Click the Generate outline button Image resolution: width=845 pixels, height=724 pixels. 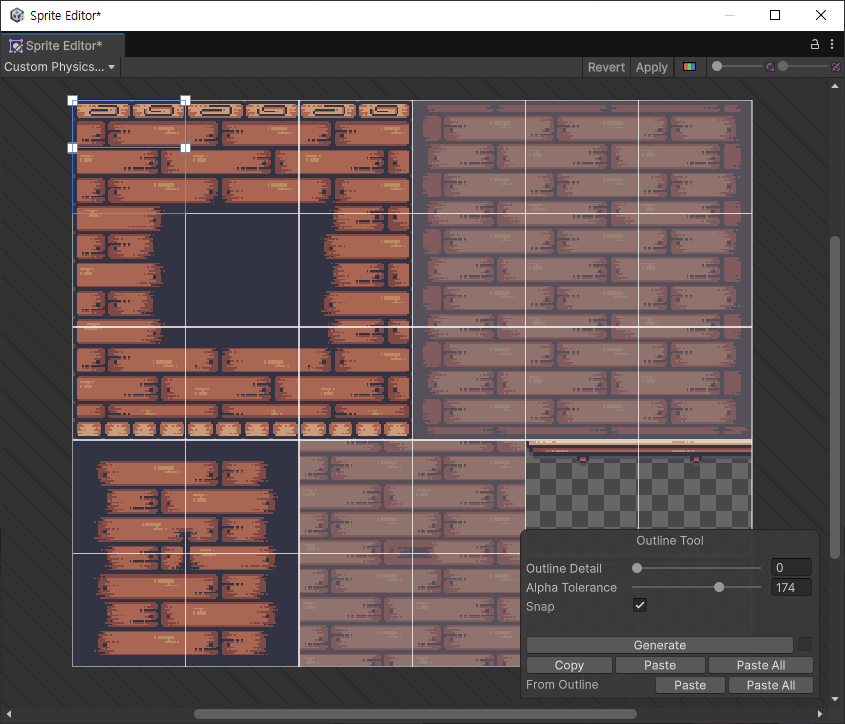660,645
